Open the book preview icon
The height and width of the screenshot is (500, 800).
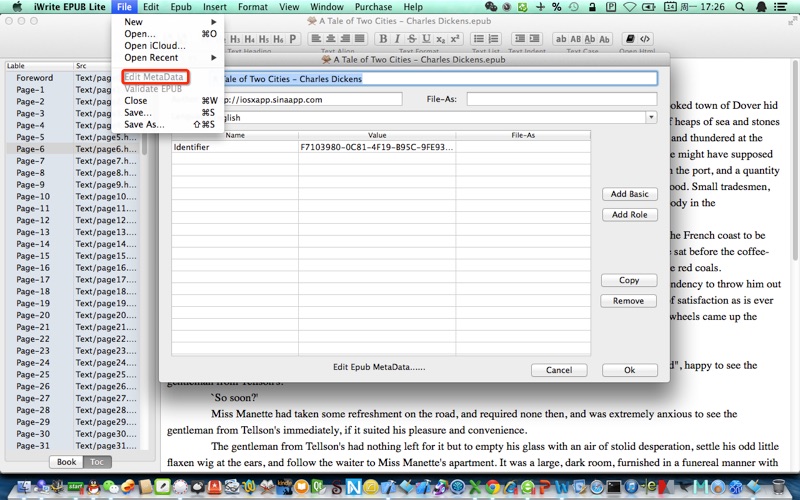point(630,39)
